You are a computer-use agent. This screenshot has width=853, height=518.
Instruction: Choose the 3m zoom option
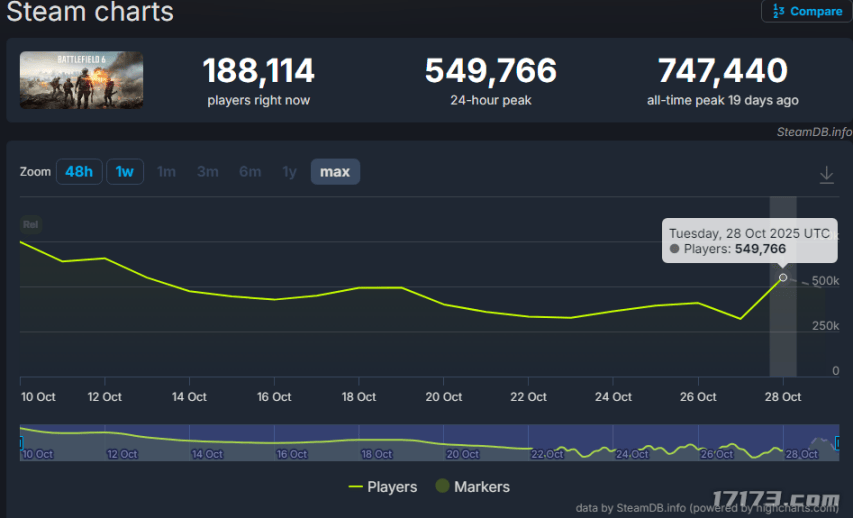point(207,172)
